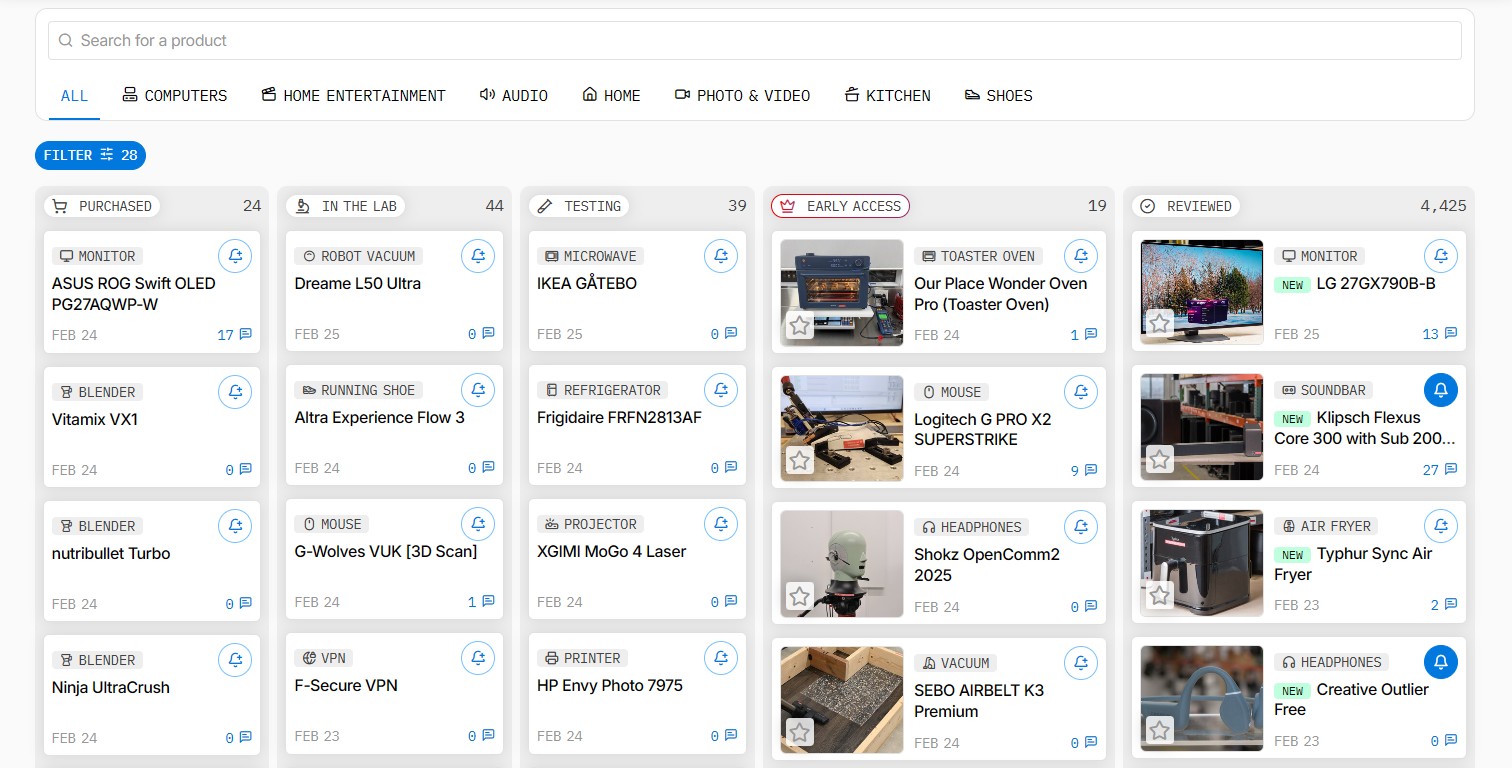
Task: Toggle notification bell for IKEA GÅTEBO microwave
Action: [x=721, y=256]
